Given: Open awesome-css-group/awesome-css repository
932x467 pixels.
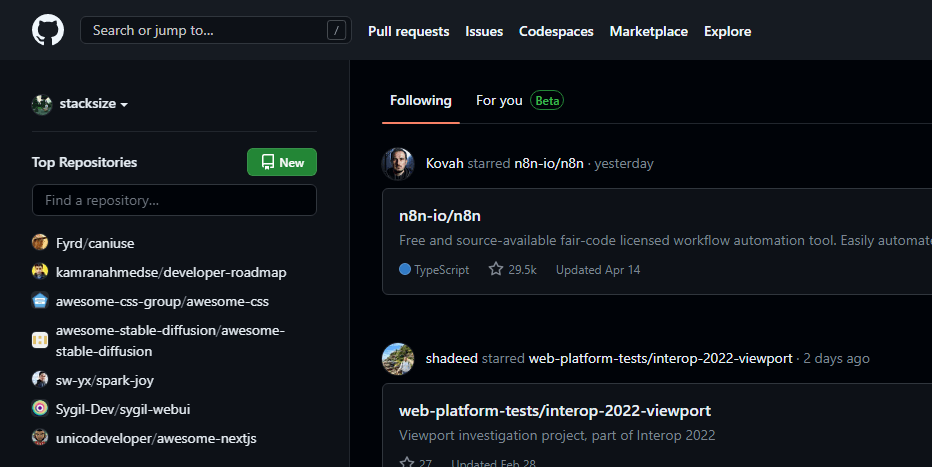Looking at the screenshot, I should click(x=162, y=302).
